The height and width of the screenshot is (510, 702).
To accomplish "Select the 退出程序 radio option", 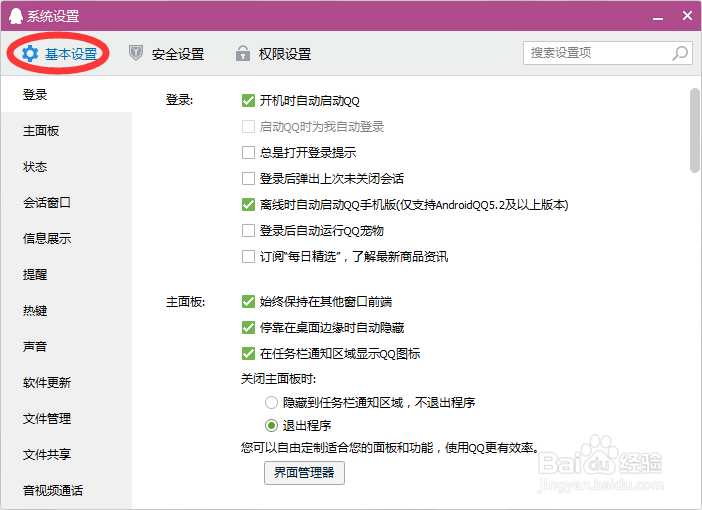I will pyautogui.click(x=271, y=425).
